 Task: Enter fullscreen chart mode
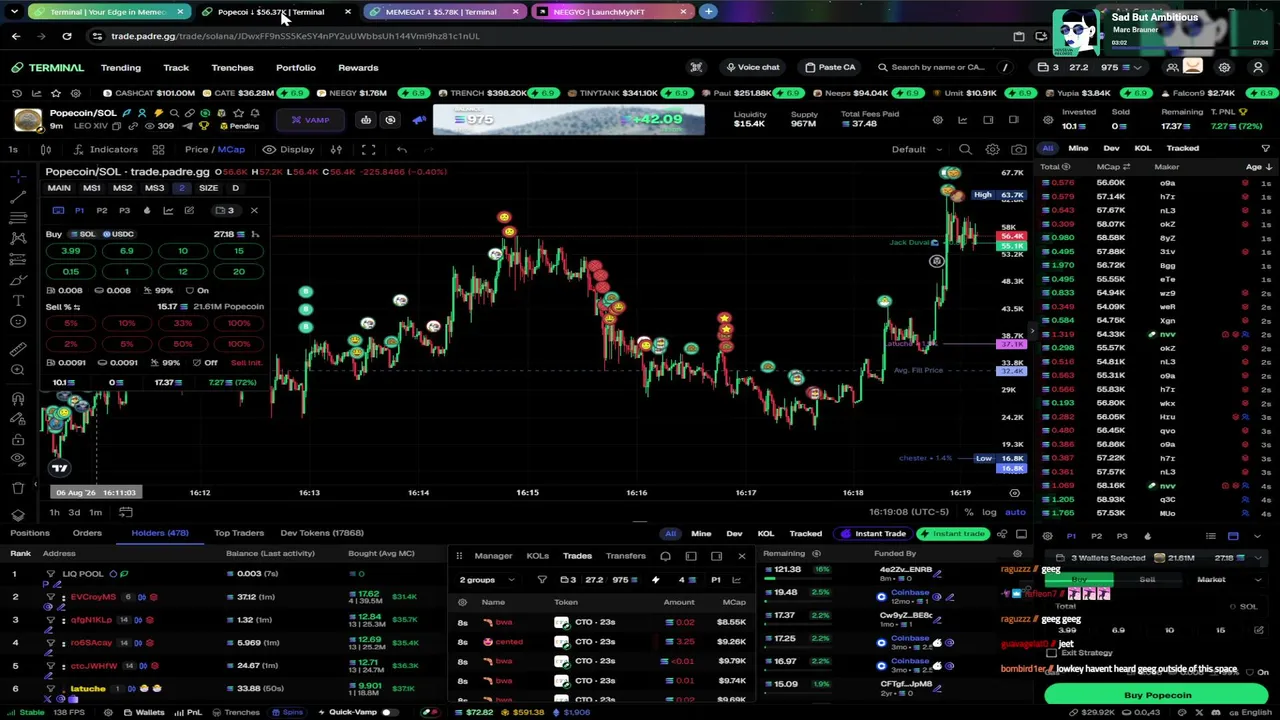coord(368,149)
